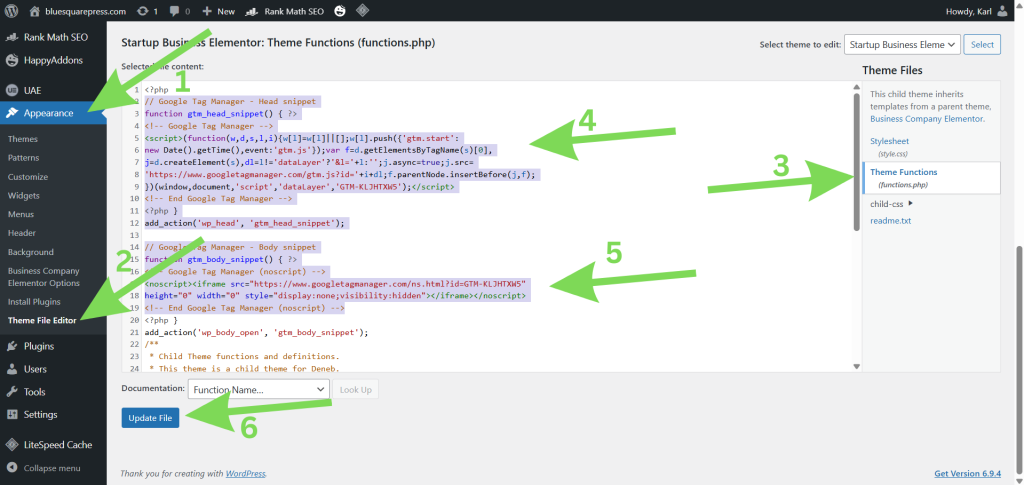Image resolution: width=1024 pixels, height=485 pixels.
Task: Click the WordPress logo in admin bar
Action: 12,11
